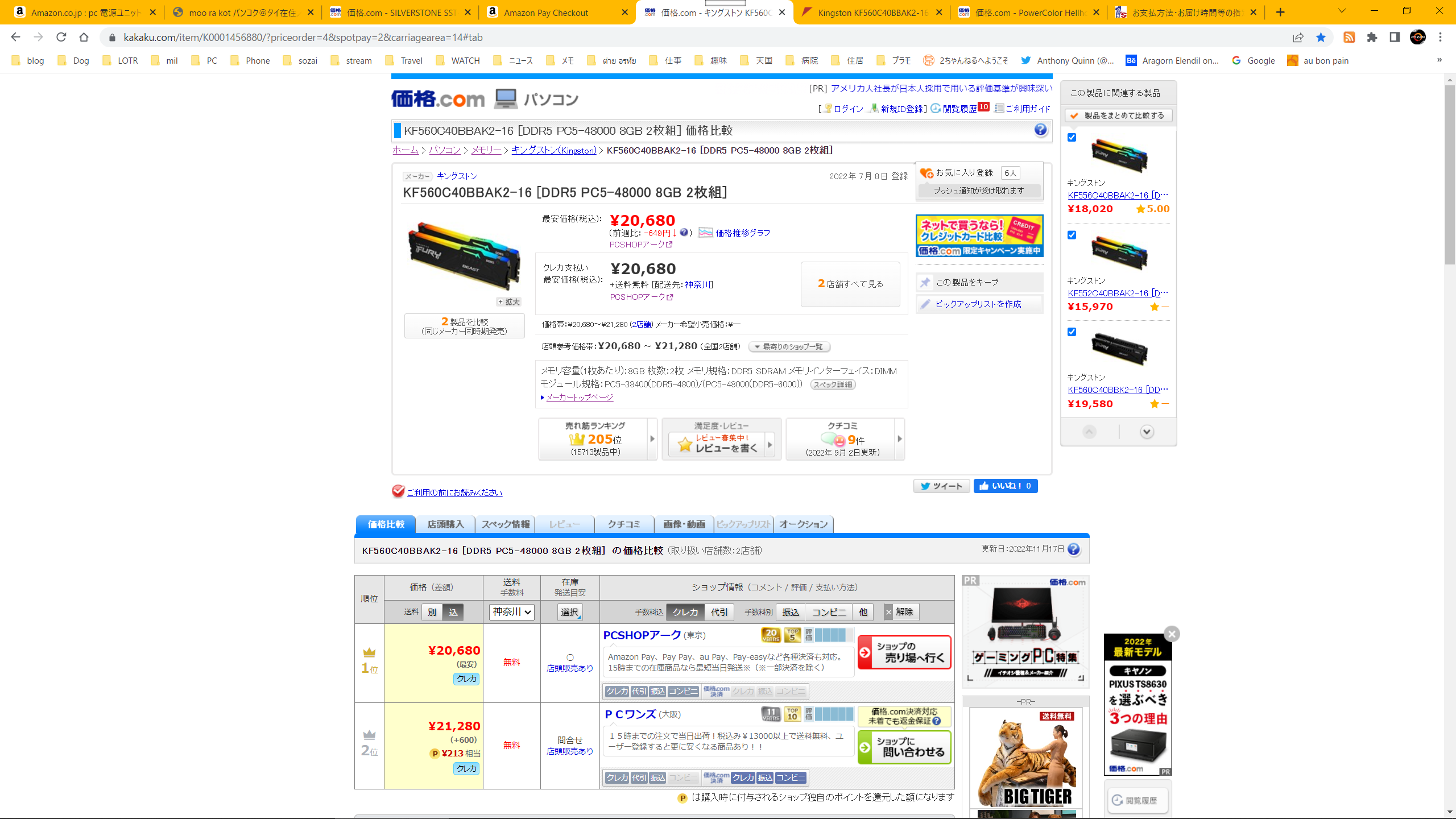1456x819 pixels.
Task: Toggle shipping 別 option
Action: click(432, 612)
